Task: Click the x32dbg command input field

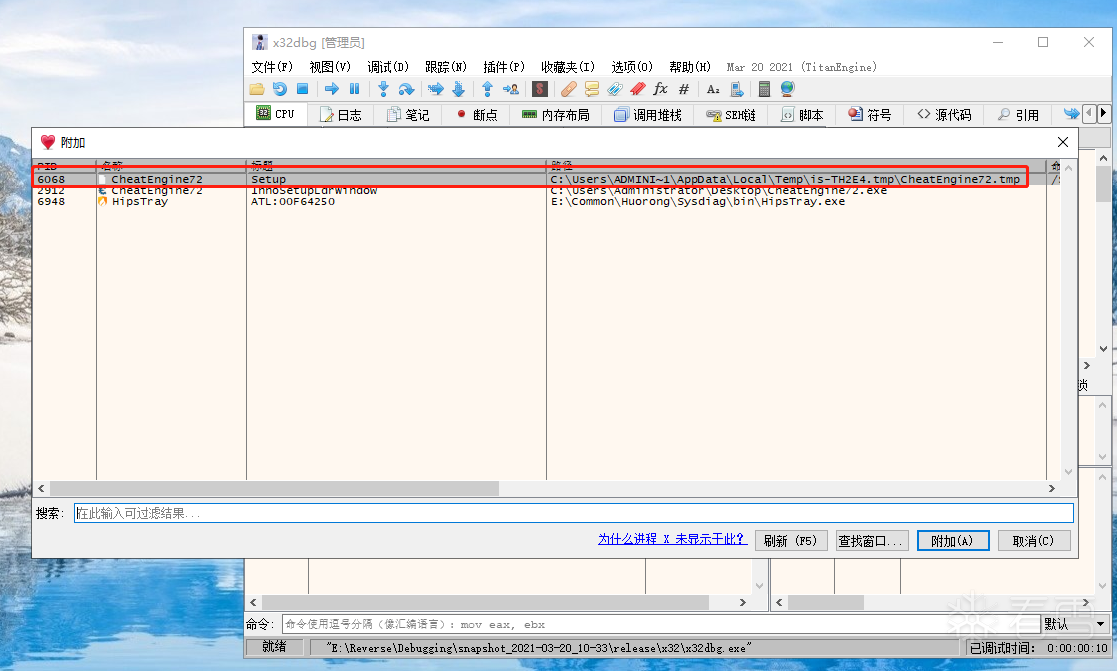Action: (x=660, y=624)
